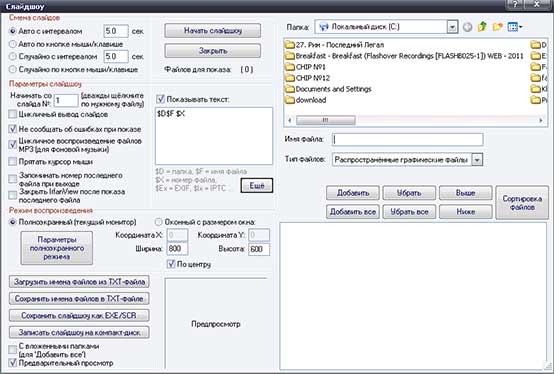Click 'Убрать все' button
The image size is (554, 374).
tap(409, 212)
